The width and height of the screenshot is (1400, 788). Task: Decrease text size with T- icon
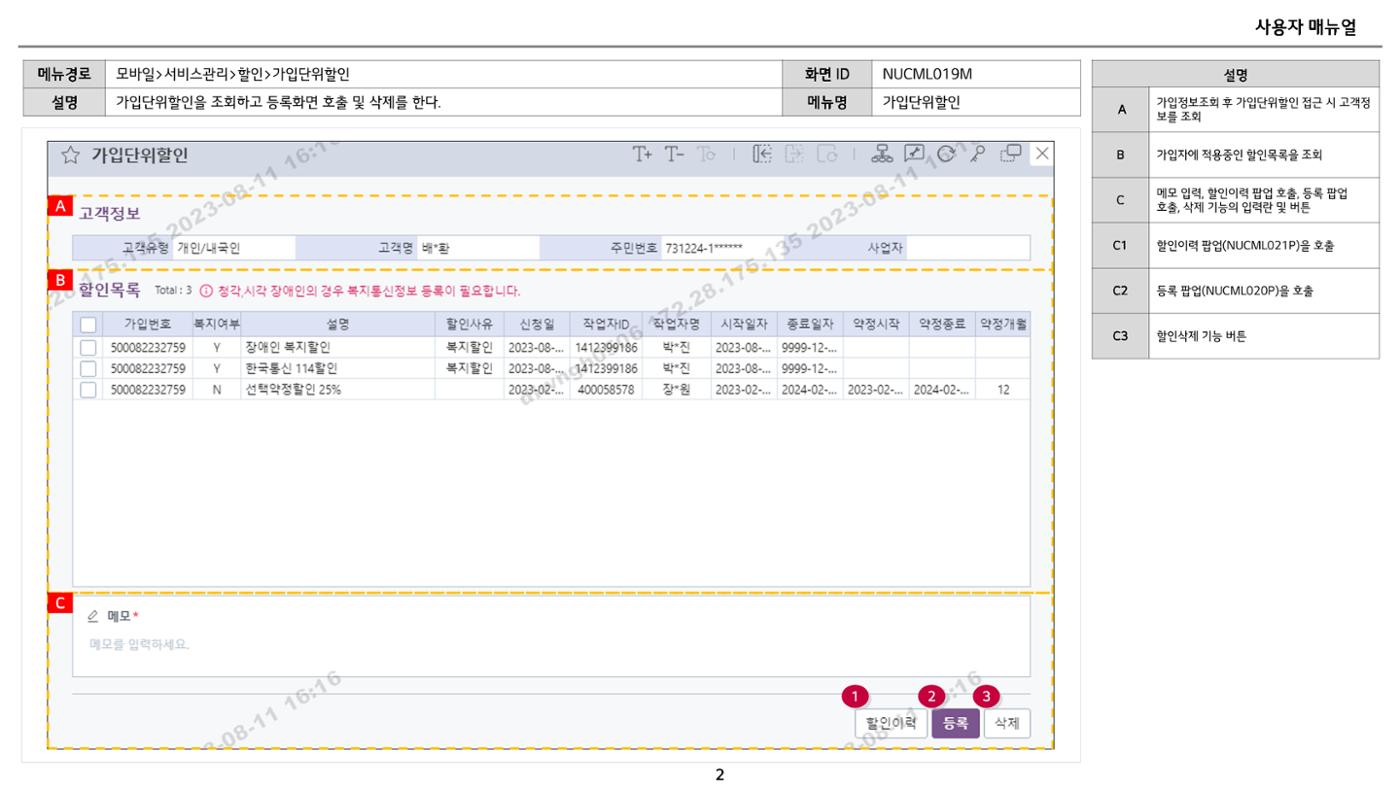coord(674,154)
